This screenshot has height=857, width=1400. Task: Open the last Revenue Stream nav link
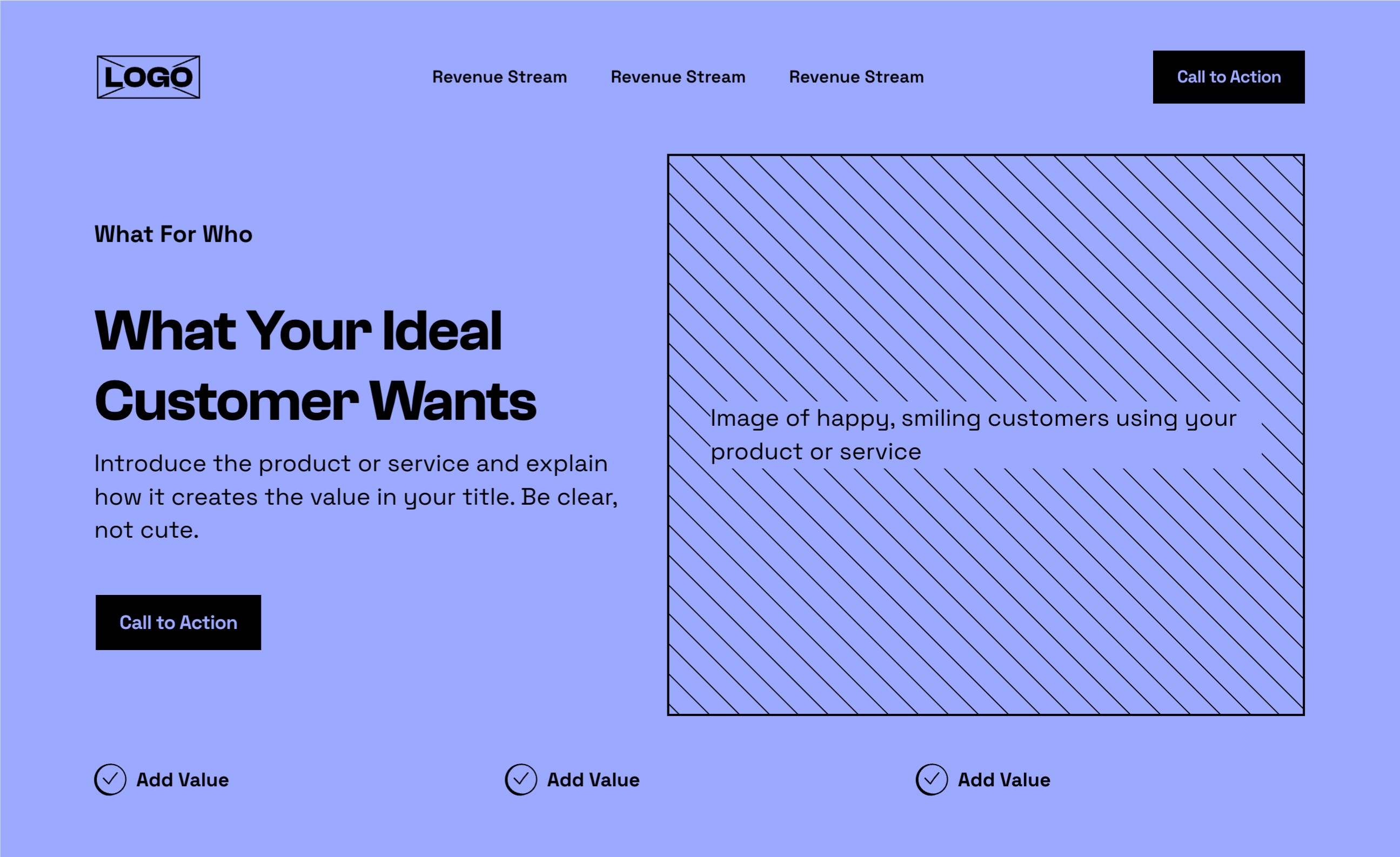tap(856, 77)
